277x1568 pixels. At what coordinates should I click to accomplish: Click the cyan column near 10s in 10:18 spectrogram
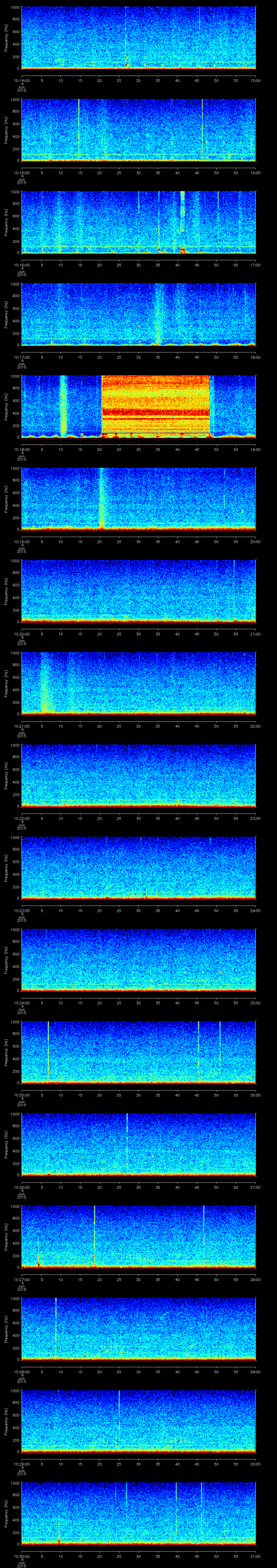pos(63,406)
